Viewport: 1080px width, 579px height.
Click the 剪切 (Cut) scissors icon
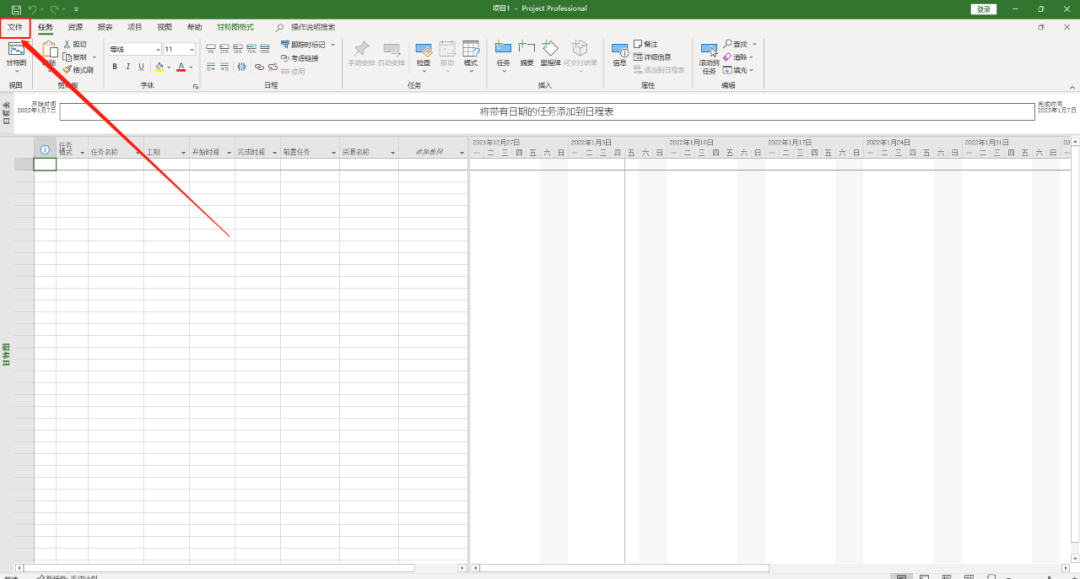(68, 45)
